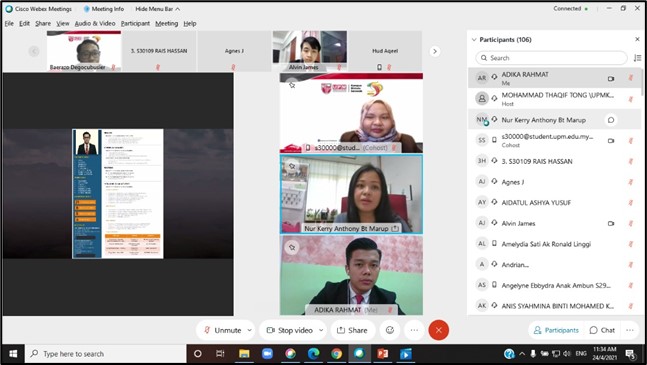The width and height of the screenshot is (647, 365).
Task: Open the View menu
Action: [x=63, y=24]
